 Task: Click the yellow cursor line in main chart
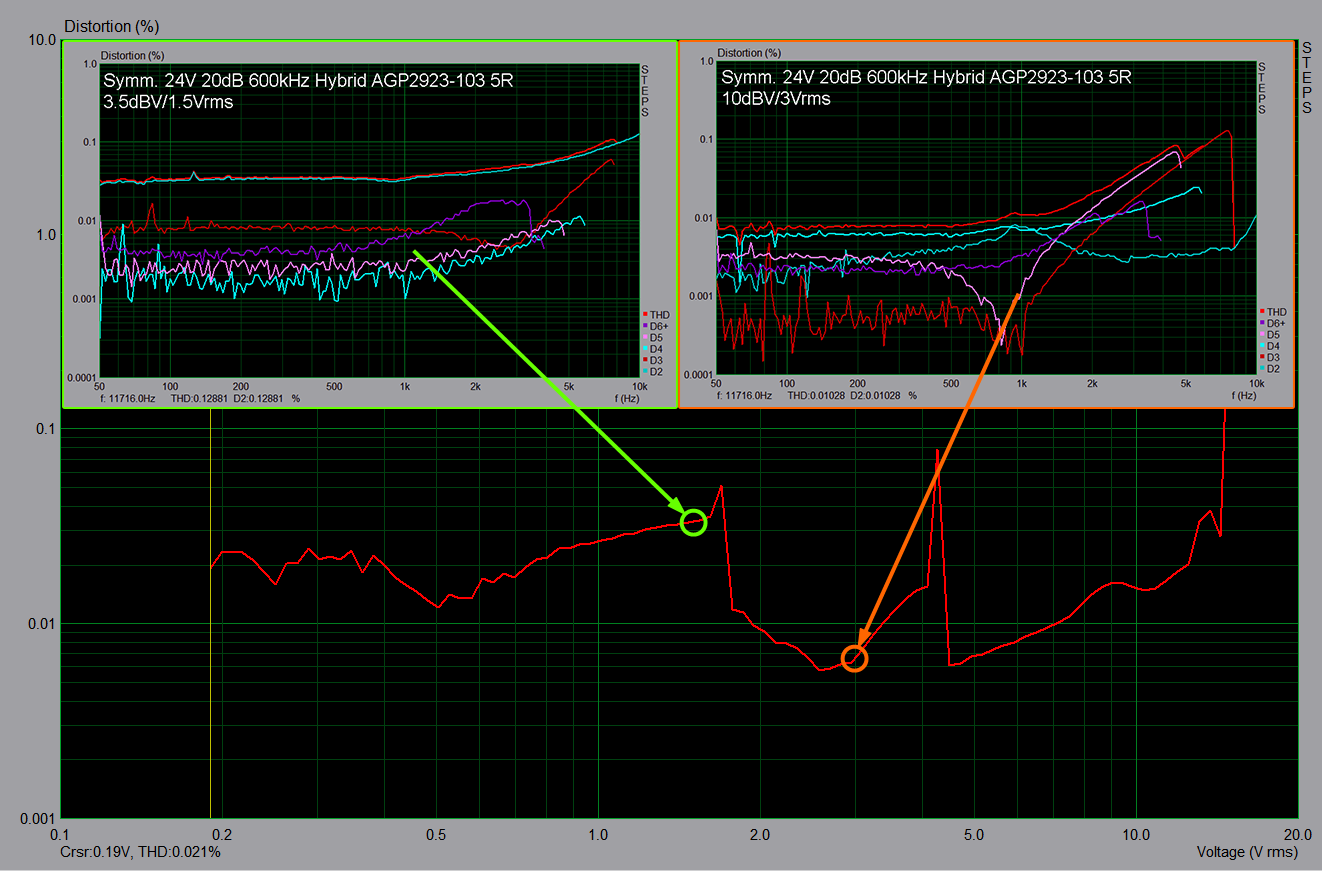point(210,650)
